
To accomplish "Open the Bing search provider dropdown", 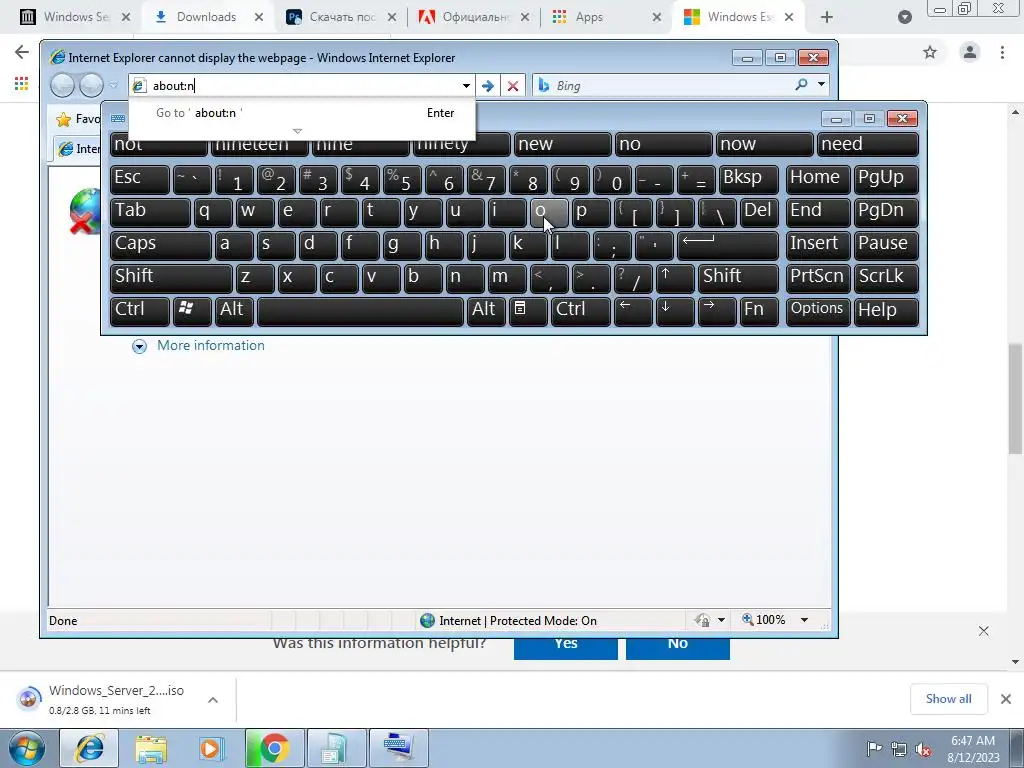I will [x=822, y=84].
